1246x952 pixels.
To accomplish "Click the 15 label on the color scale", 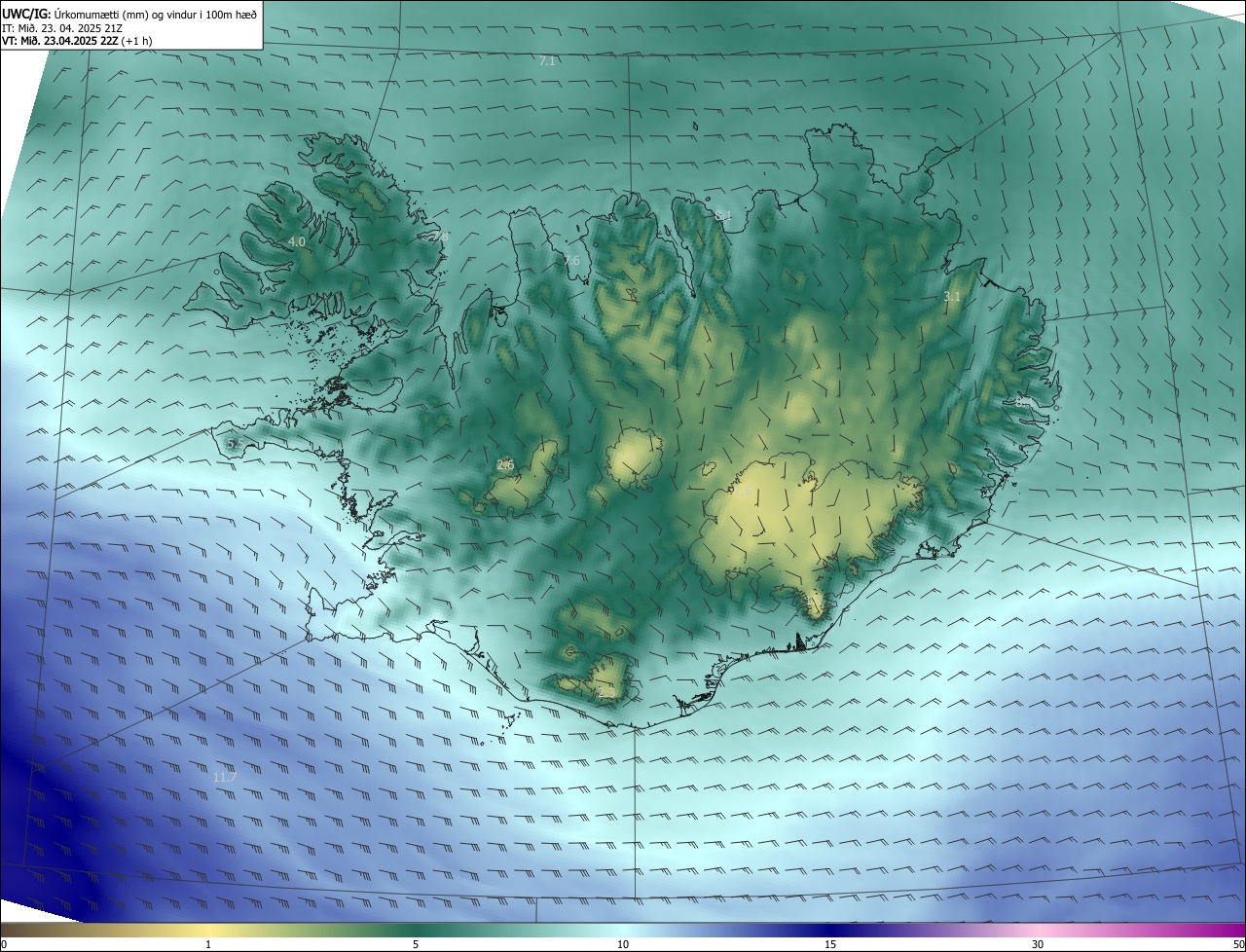I will pos(830,944).
